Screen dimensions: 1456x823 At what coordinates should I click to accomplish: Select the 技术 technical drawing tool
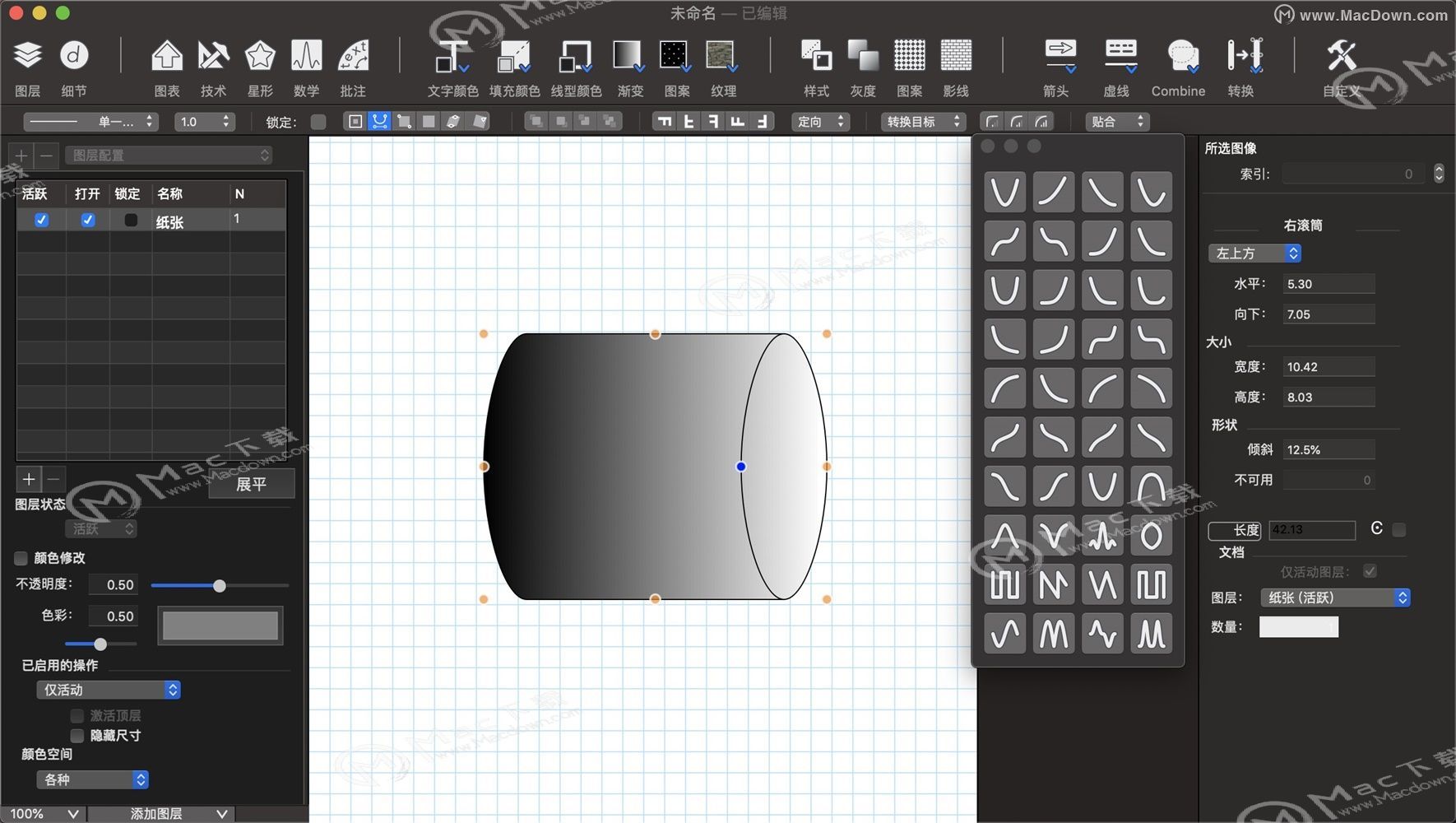tap(213, 56)
